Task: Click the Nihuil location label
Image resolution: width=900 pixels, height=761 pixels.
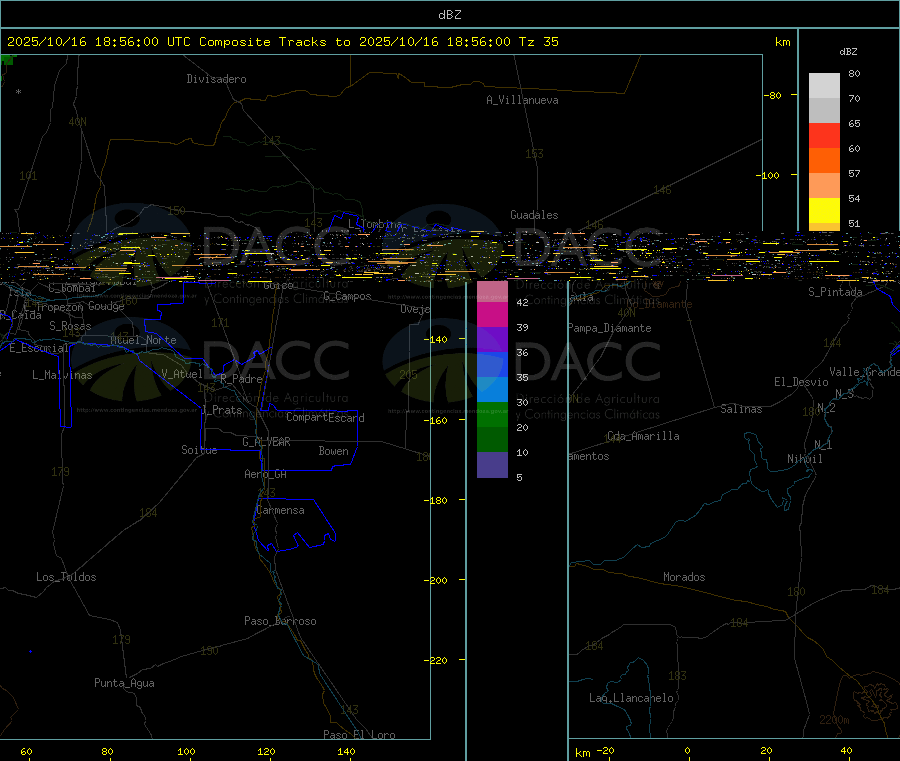Action: coord(805,459)
